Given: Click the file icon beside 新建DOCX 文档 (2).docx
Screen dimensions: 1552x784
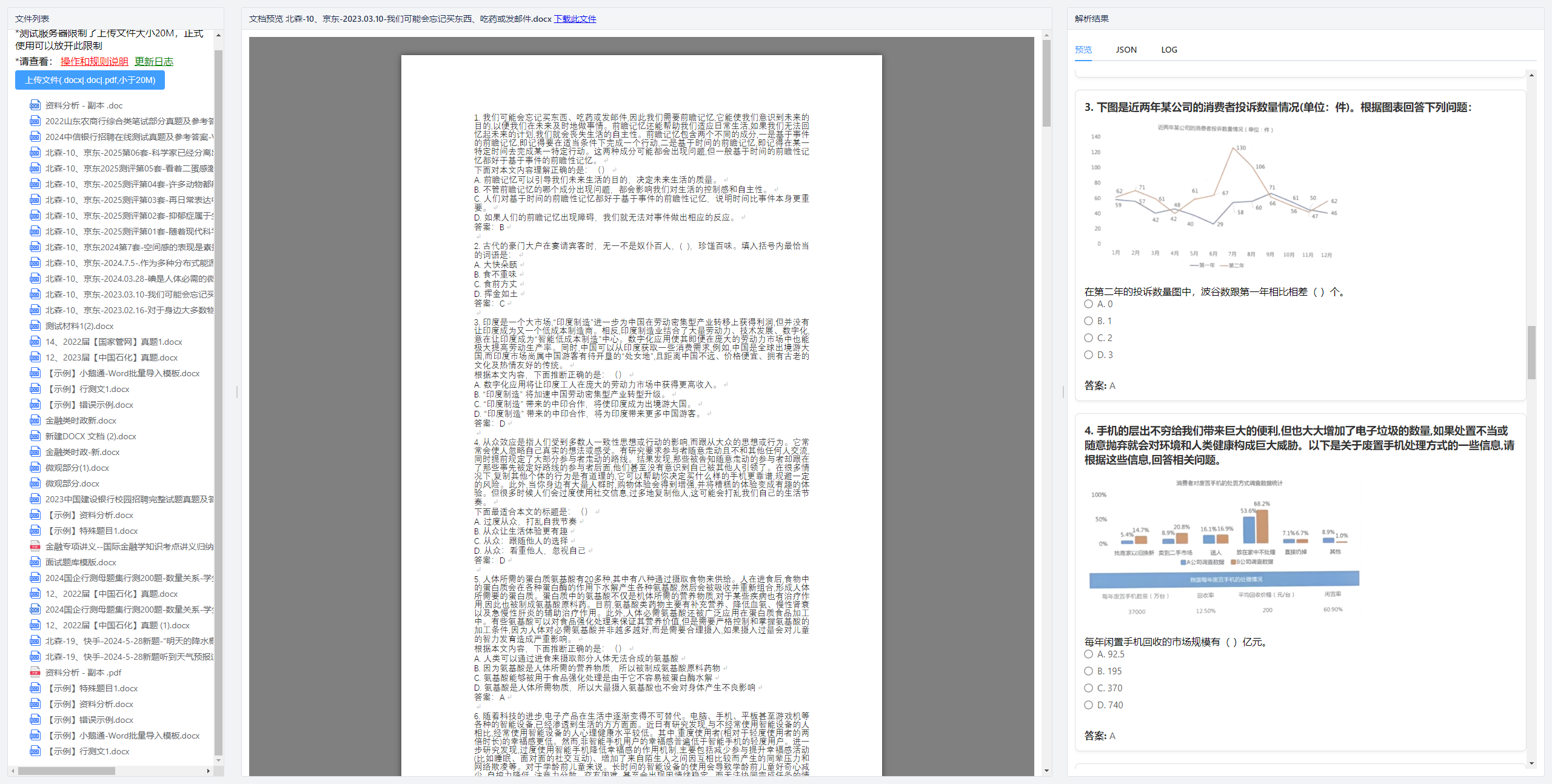Looking at the screenshot, I should (x=35, y=436).
